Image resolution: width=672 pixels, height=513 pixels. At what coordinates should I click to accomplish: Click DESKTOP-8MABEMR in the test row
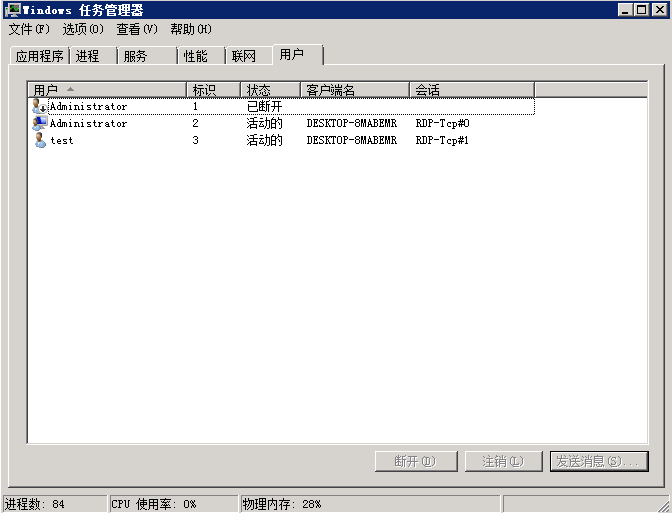click(x=351, y=140)
